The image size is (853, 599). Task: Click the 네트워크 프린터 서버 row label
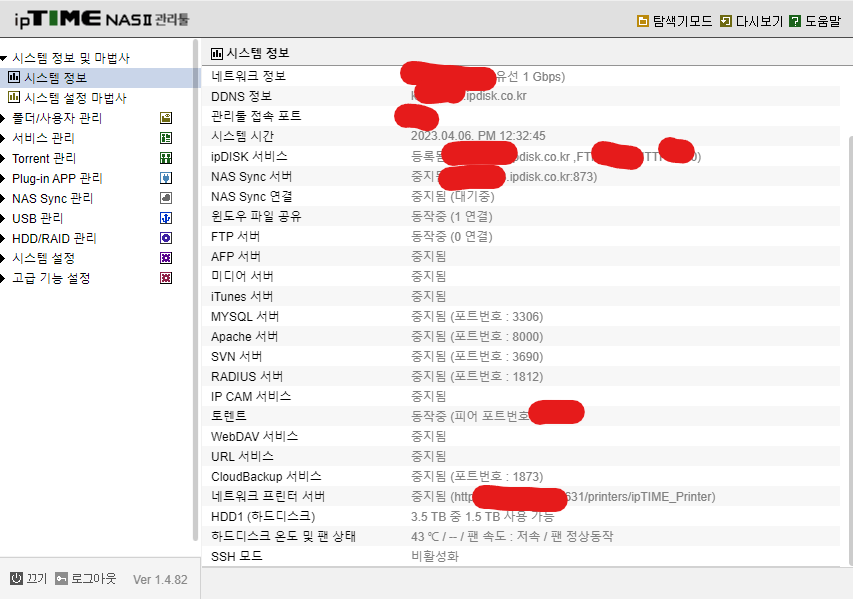pos(268,497)
